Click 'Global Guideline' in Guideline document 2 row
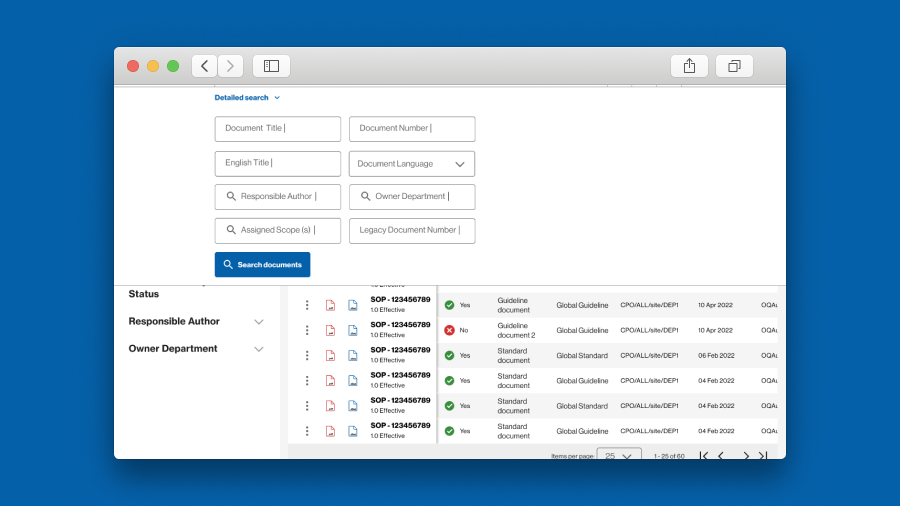This screenshot has width=900, height=506. point(582,330)
